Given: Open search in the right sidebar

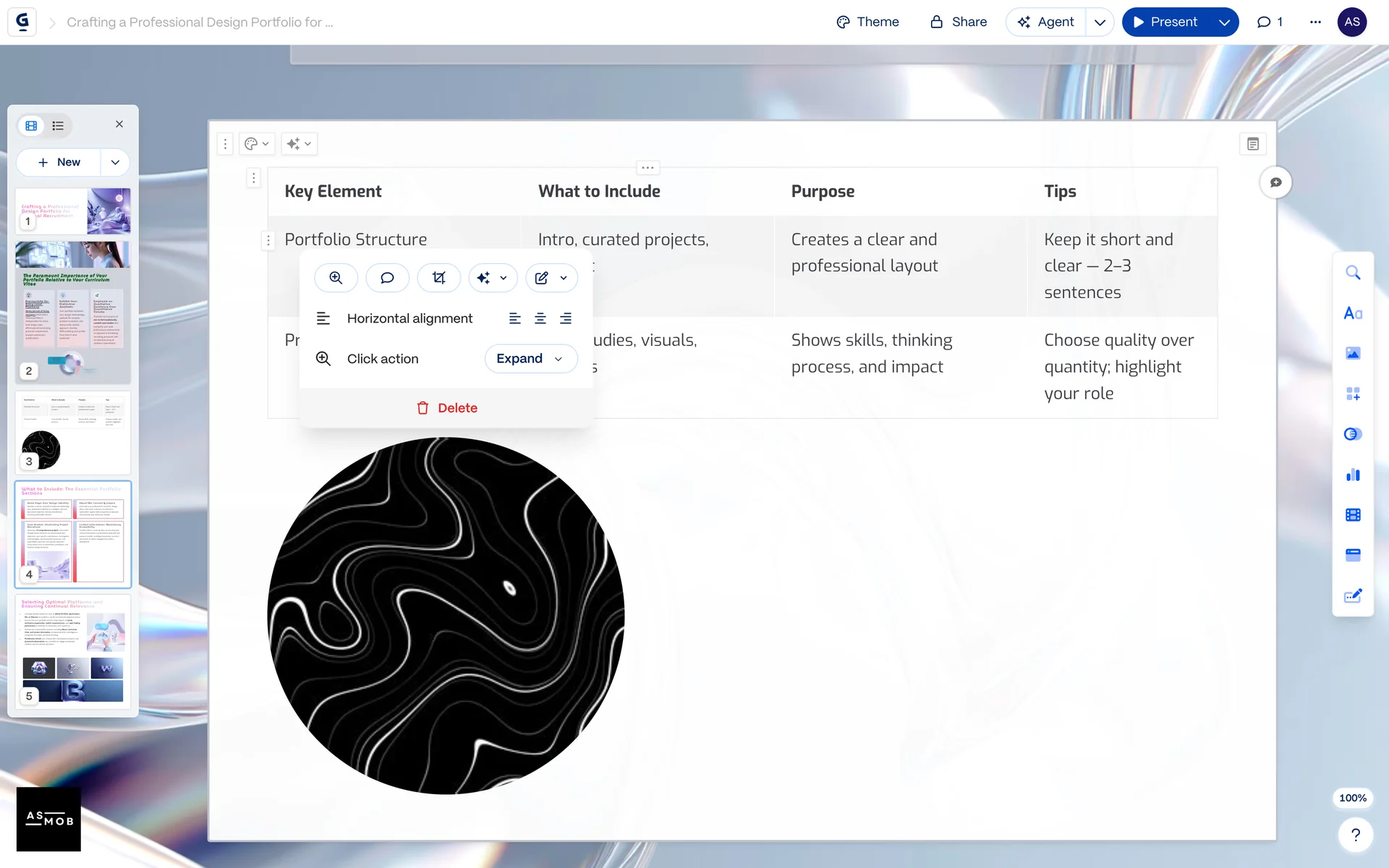Looking at the screenshot, I should (1352, 273).
